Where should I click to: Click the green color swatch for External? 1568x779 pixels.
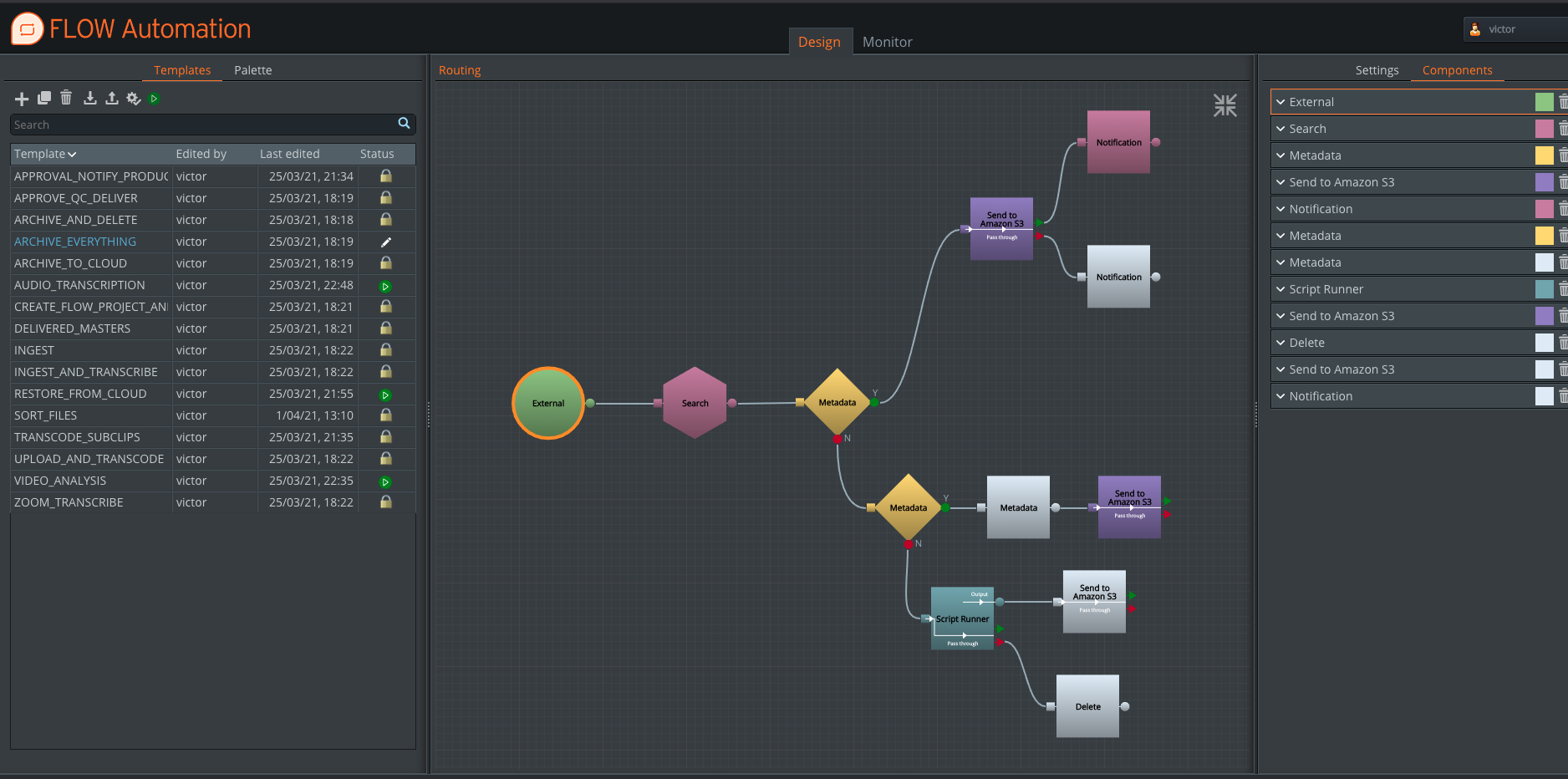pos(1544,102)
